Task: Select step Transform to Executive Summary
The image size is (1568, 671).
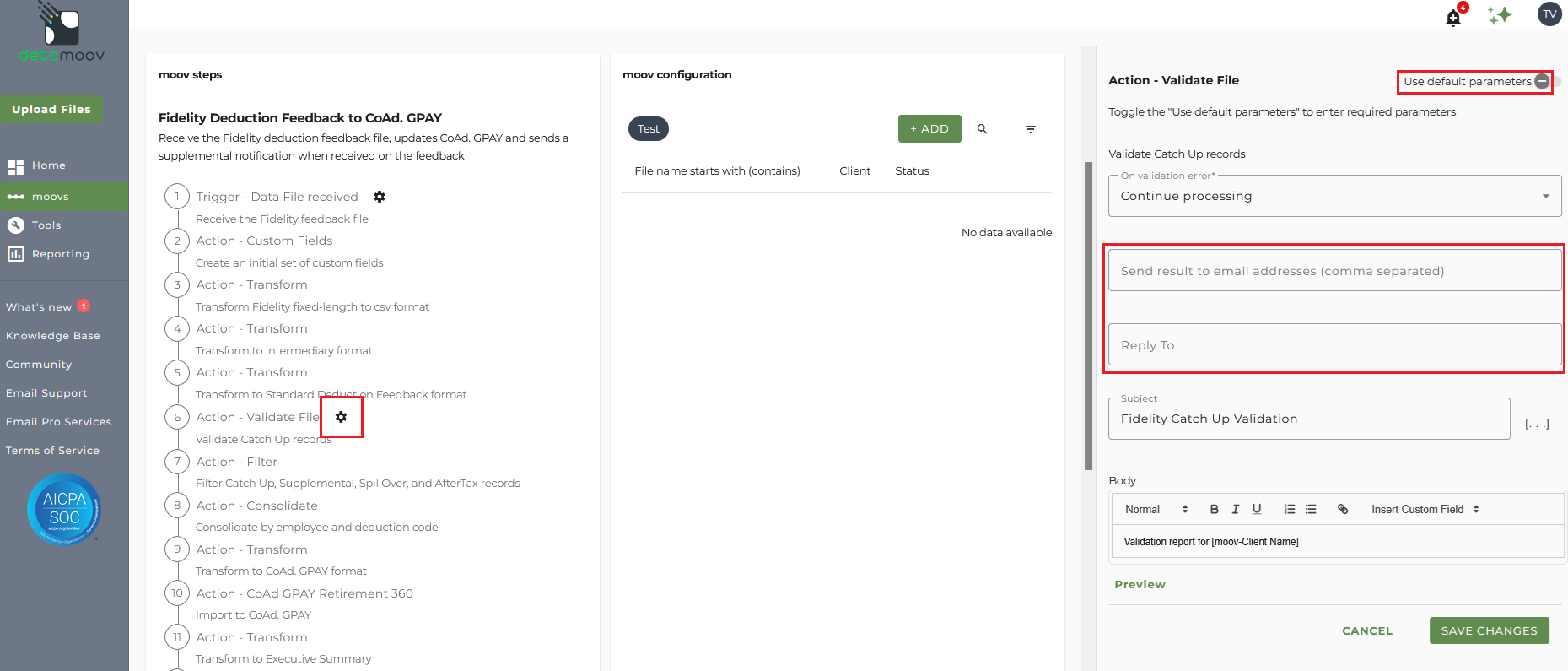Action: click(283, 659)
